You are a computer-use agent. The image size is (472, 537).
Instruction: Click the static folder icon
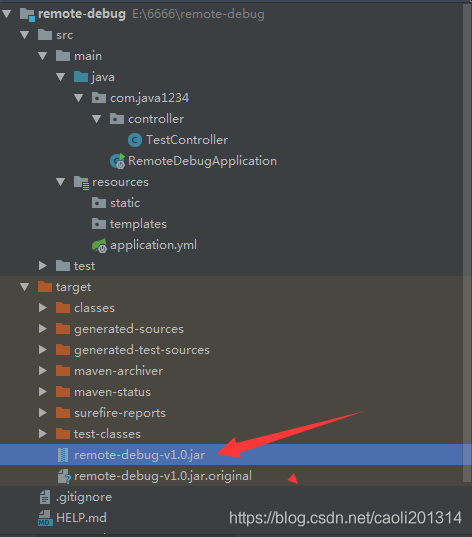pos(99,203)
